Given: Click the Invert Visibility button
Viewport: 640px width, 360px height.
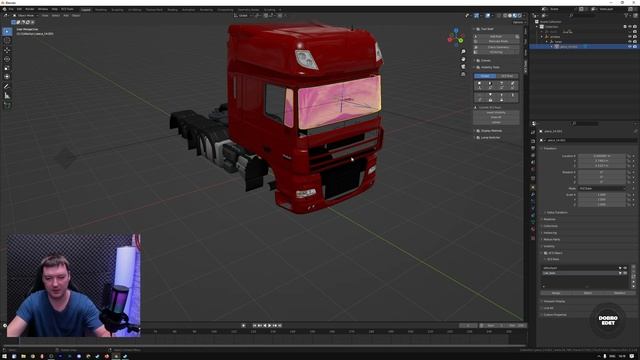Looking at the screenshot, I should [x=496, y=113].
